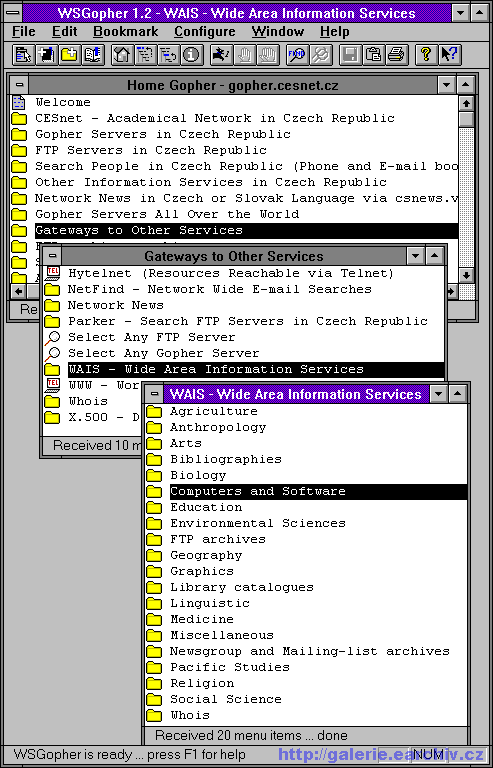Click the open-book Bookmarks toolbar icon
Viewport: 493px width, 768px height.
[94, 54]
